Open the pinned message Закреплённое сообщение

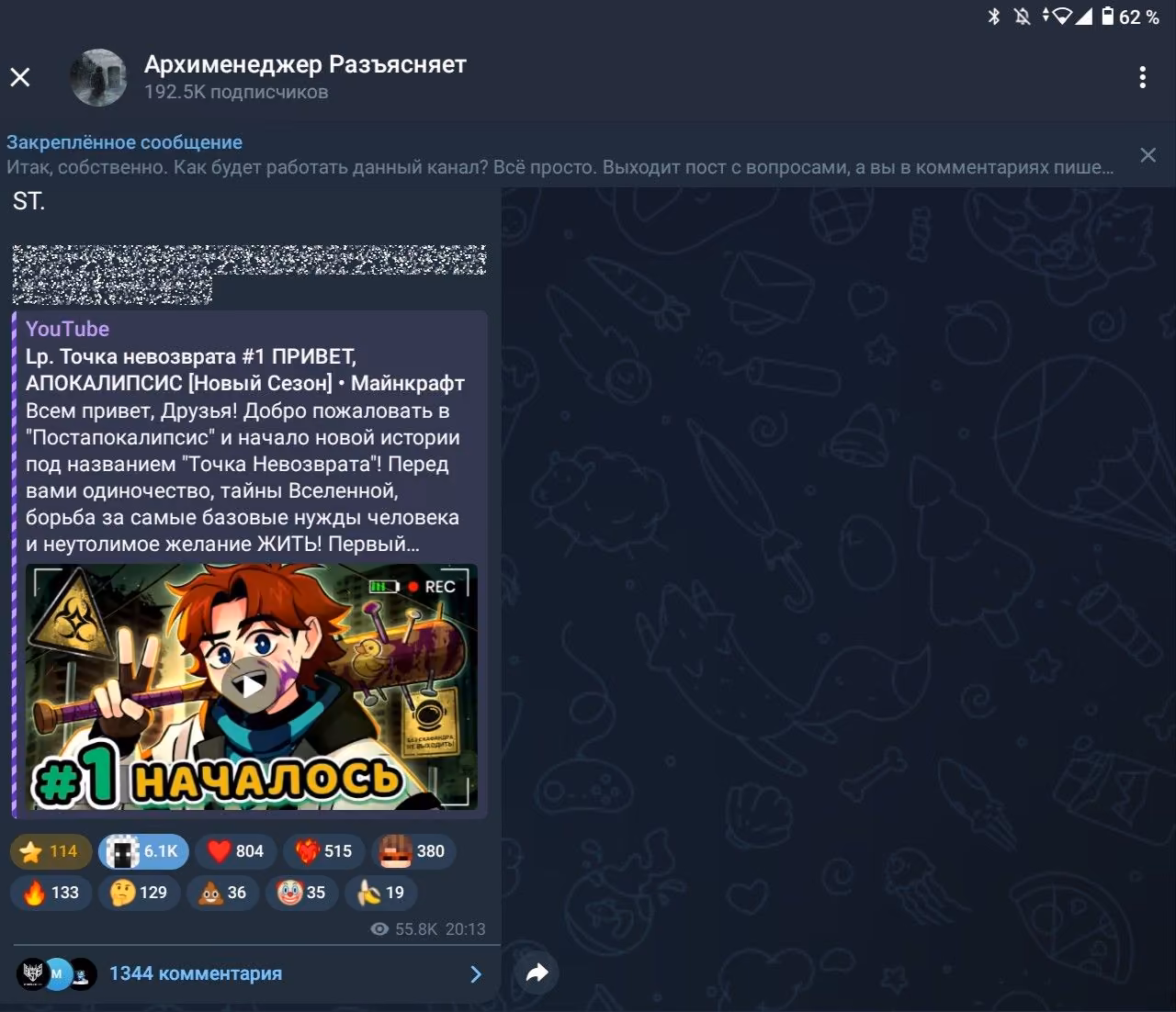click(x=560, y=154)
